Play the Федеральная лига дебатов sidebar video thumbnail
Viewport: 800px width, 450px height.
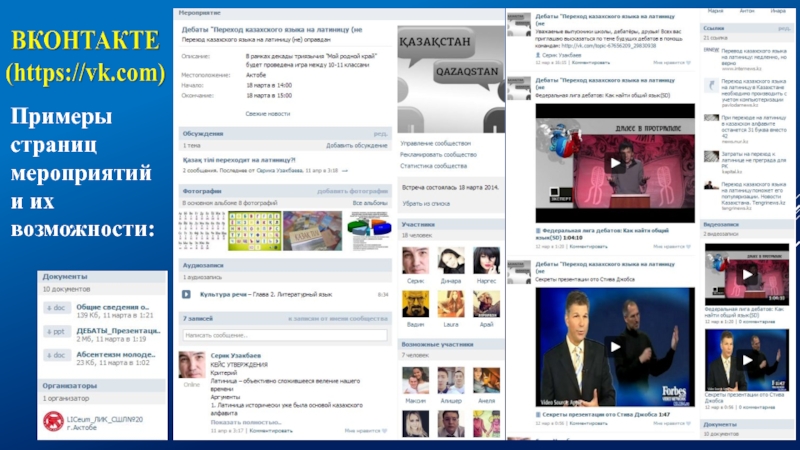coord(747,274)
